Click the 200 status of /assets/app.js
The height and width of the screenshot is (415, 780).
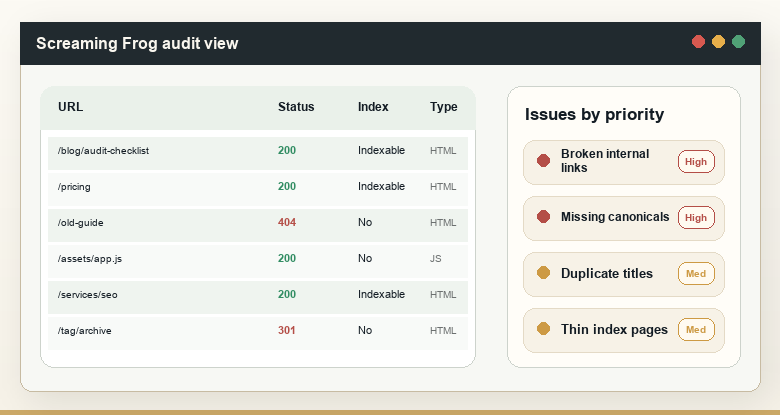coord(287,258)
